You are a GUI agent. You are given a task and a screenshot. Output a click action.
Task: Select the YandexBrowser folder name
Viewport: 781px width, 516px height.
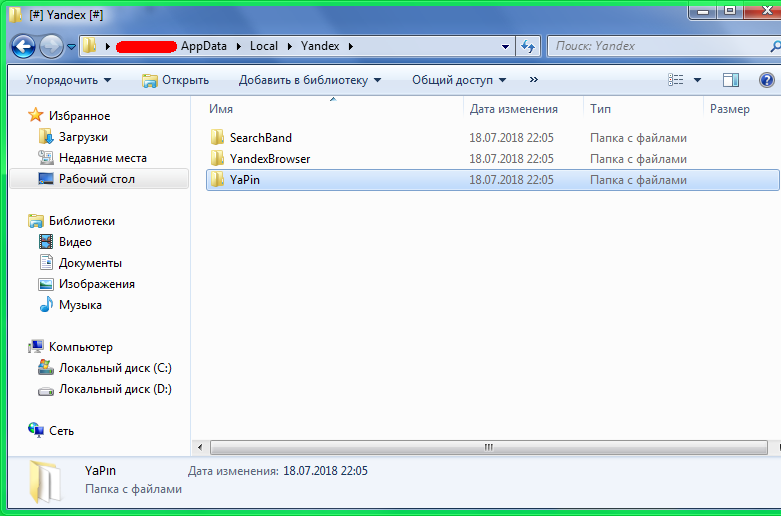(x=270, y=159)
